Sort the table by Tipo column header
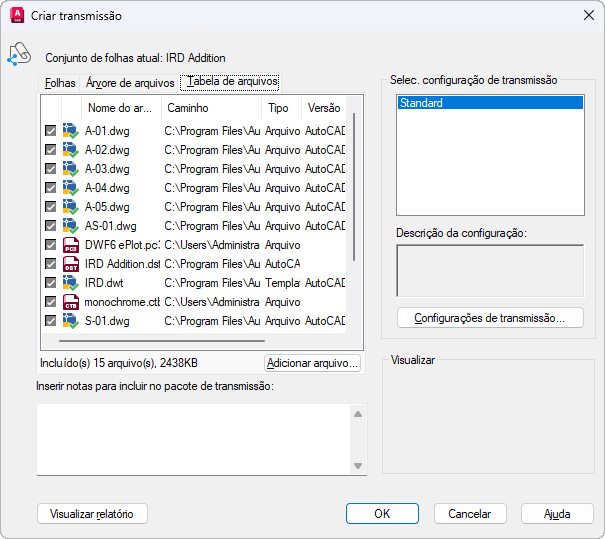 278,107
